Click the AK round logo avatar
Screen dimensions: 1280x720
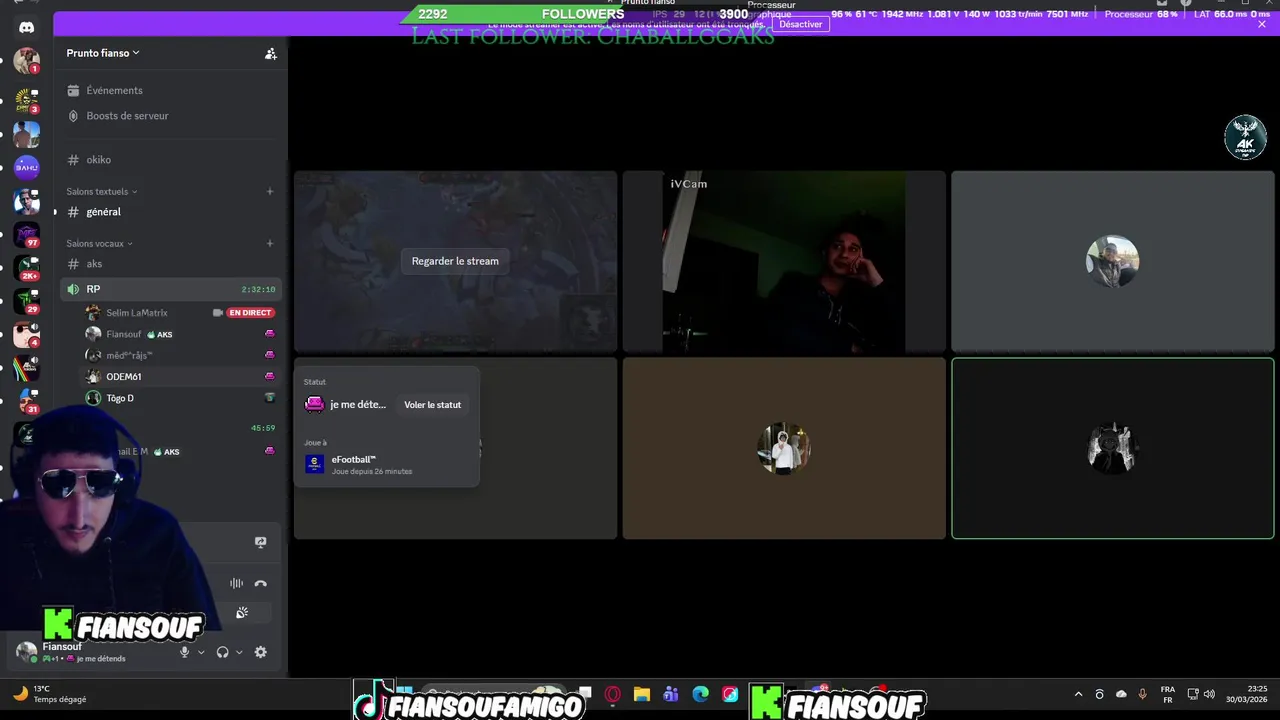point(1245,138)
